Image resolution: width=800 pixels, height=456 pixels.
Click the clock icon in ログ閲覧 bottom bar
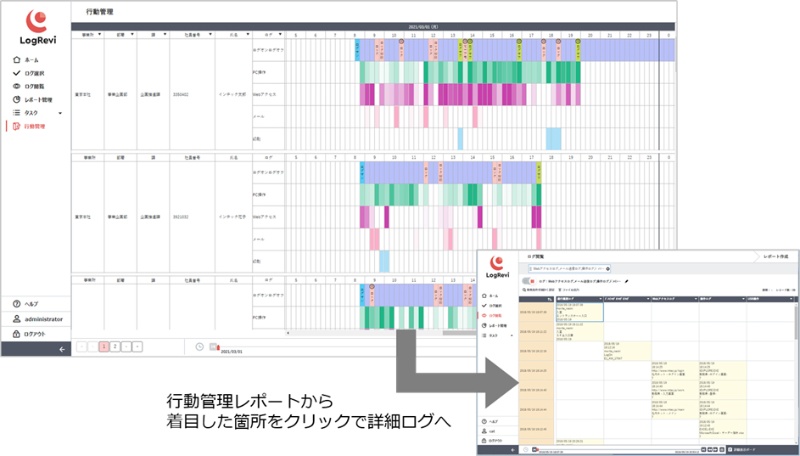(x=526, y=450)
